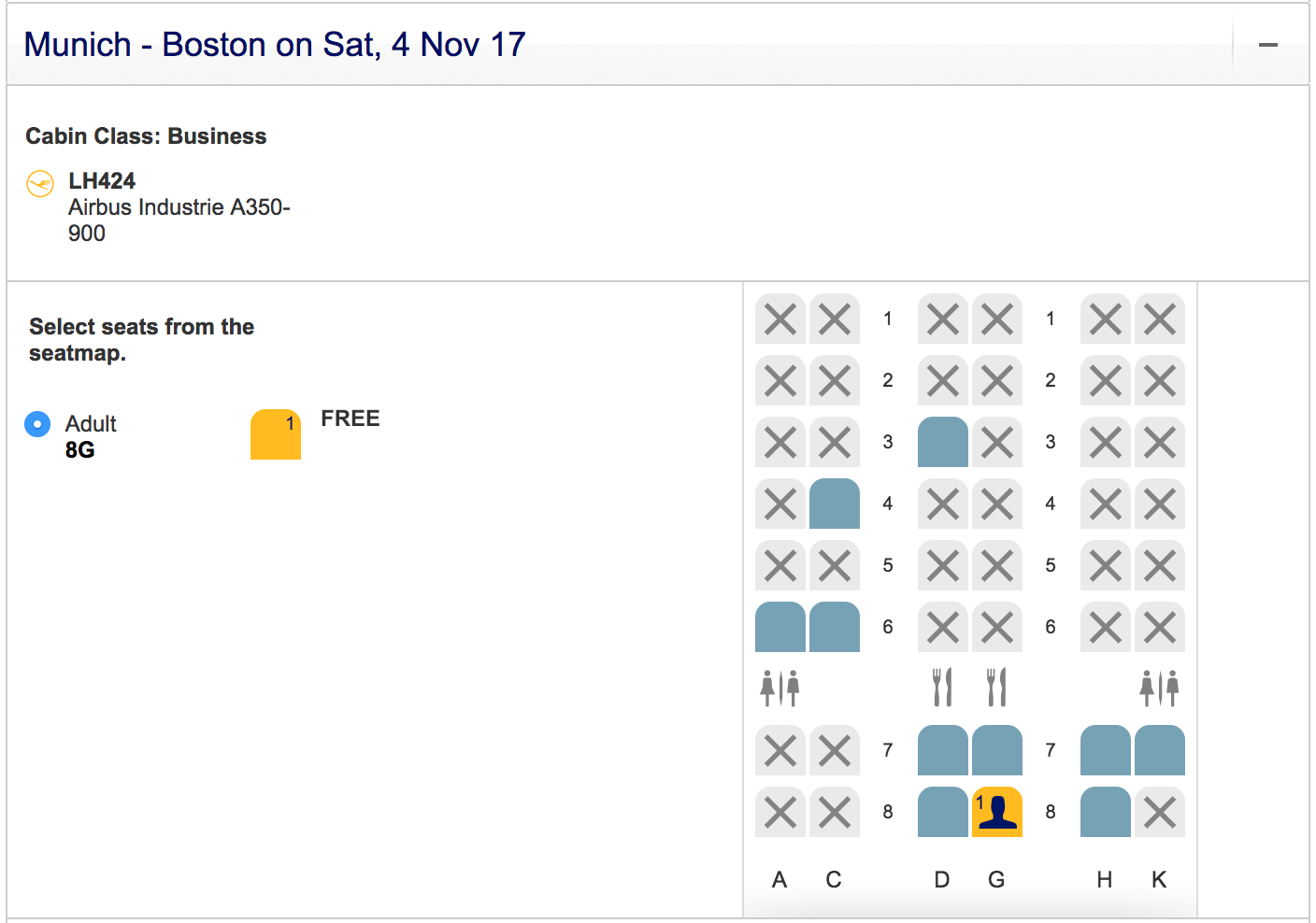Select available seat 7H
The width and height of the screenshot is (1316, 923).
coord(1105,750)
